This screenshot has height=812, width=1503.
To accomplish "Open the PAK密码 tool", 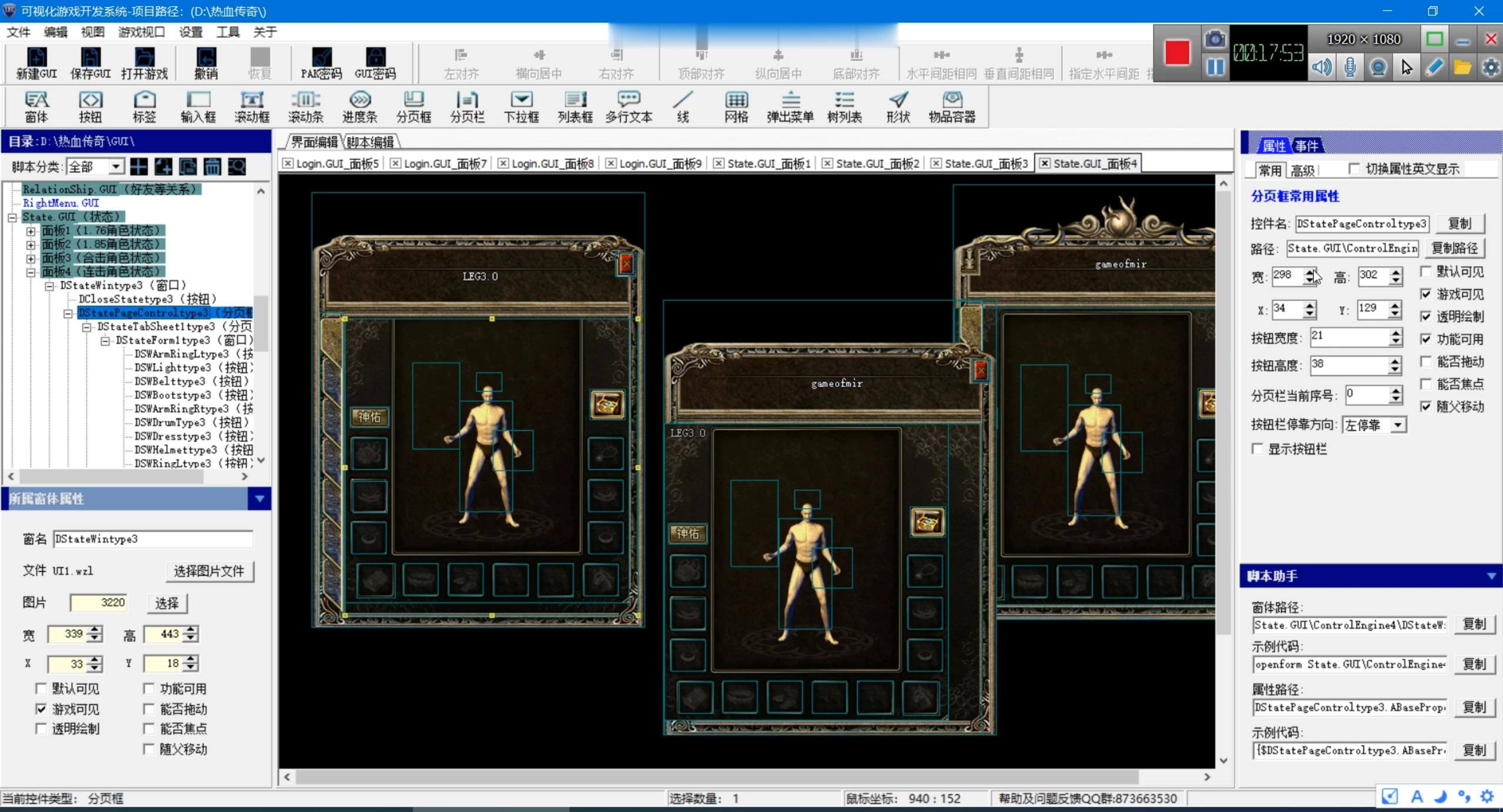I will [321, 63].
